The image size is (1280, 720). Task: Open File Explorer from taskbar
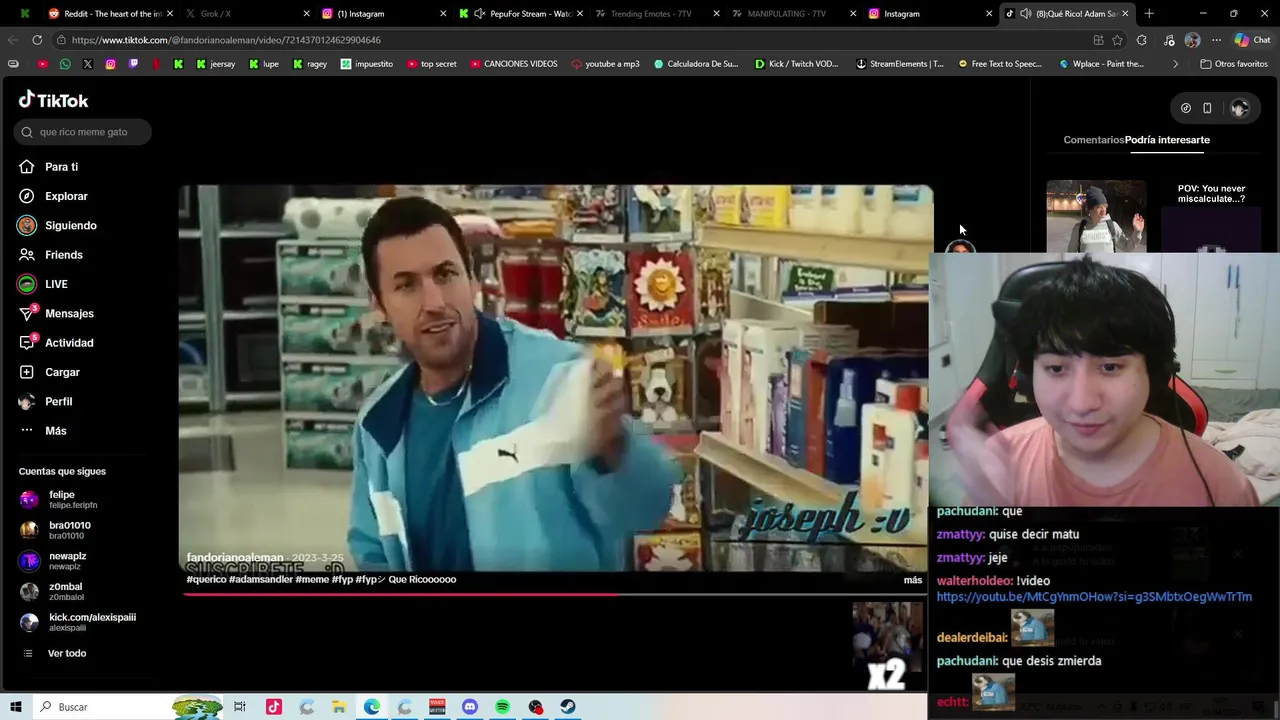tap(339, 707)
